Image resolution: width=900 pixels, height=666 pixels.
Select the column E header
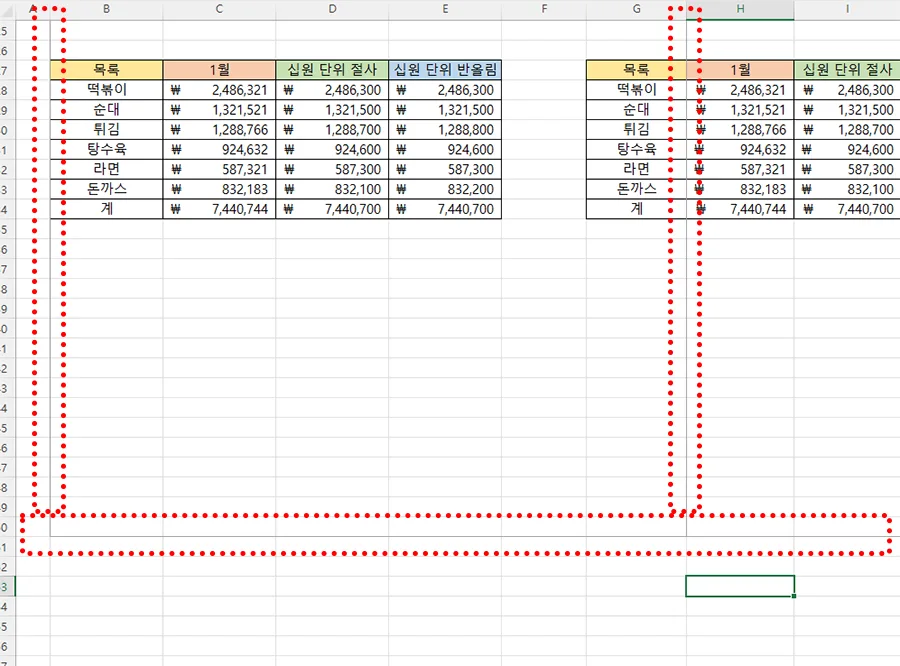(445, 9)
